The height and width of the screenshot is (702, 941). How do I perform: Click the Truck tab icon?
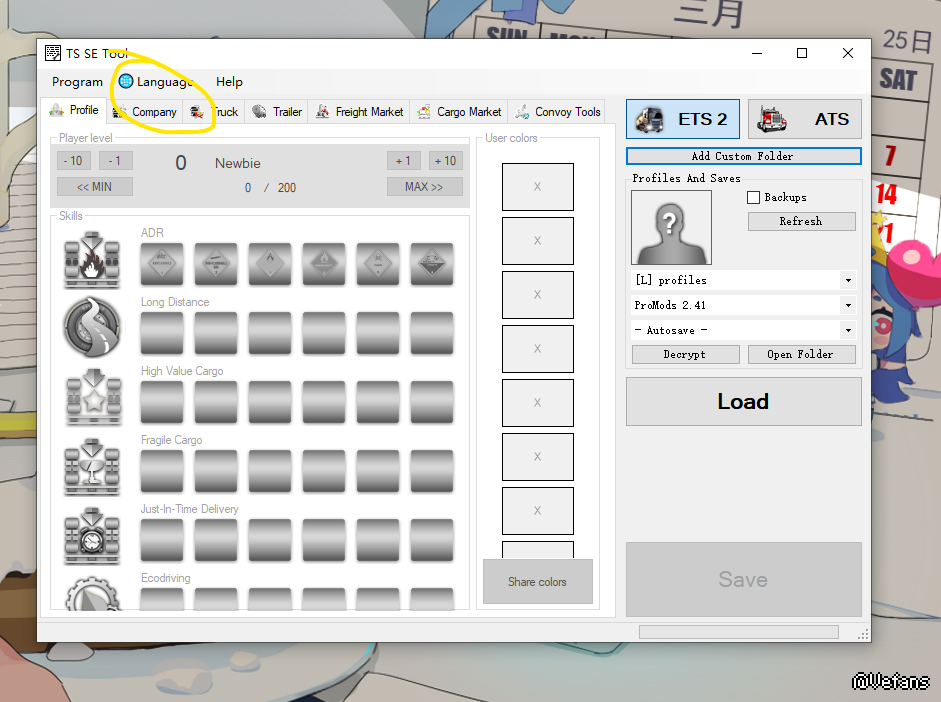click(x=197, y=112)
